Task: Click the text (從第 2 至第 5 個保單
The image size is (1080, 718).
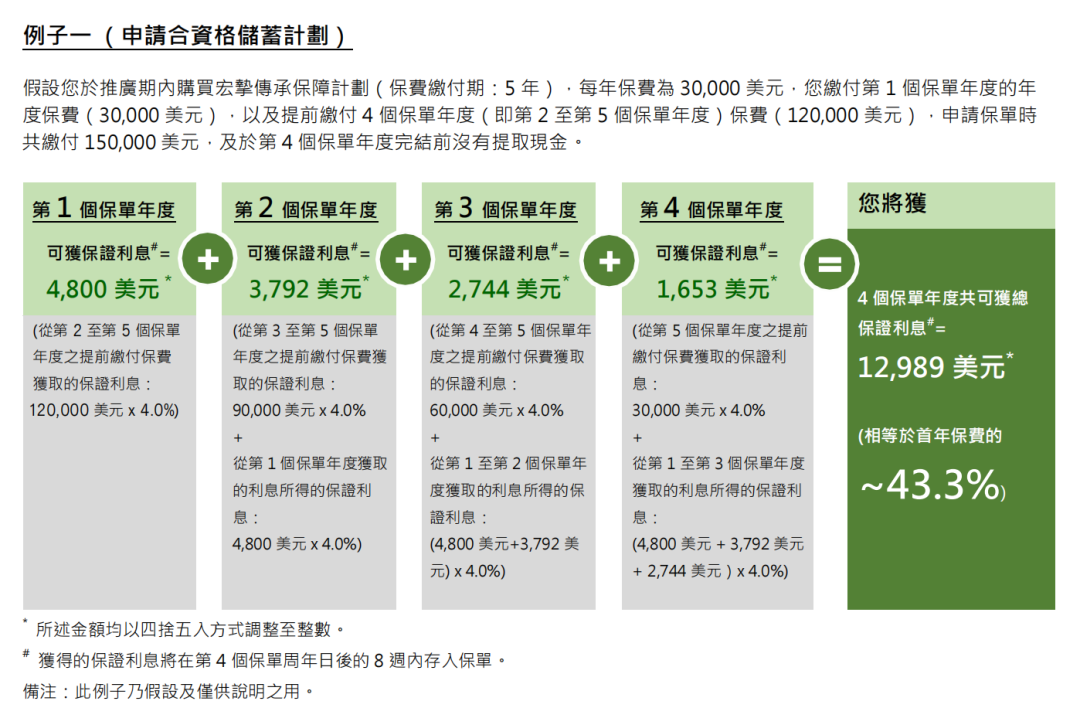Action: coord(106,331)
